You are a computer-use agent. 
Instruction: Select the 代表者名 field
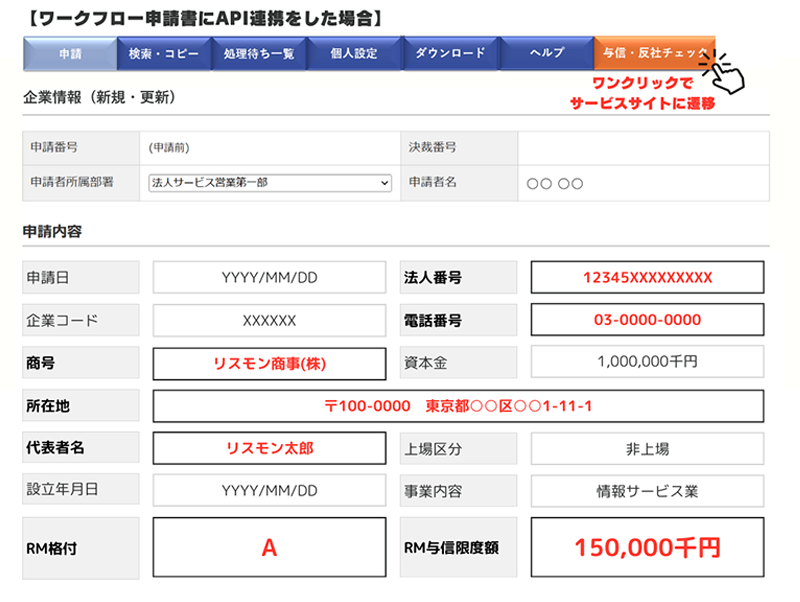coord(269,448)
